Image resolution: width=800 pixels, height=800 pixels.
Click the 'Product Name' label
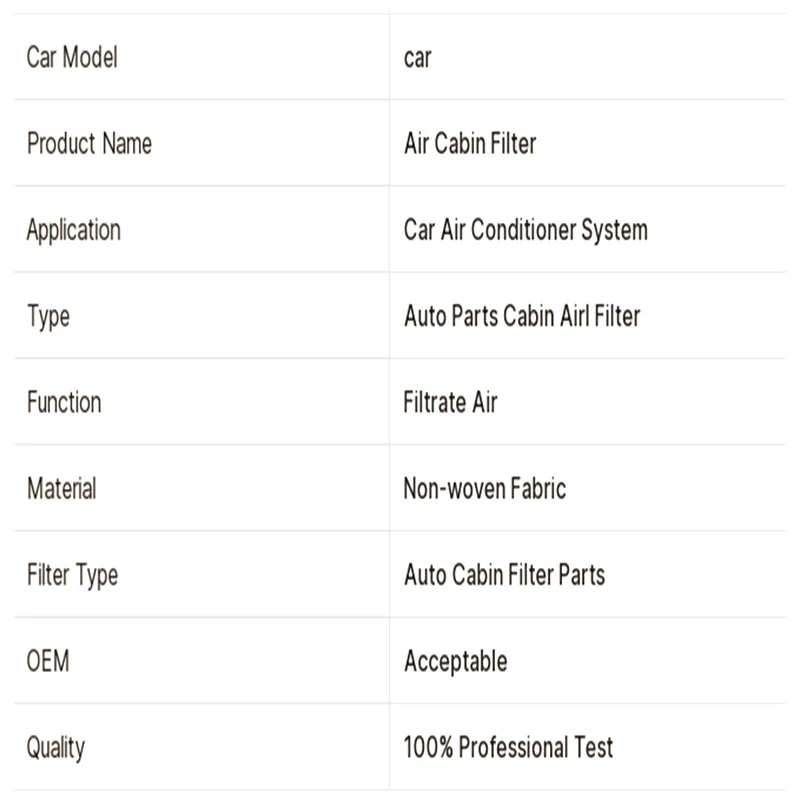point(89,143)
